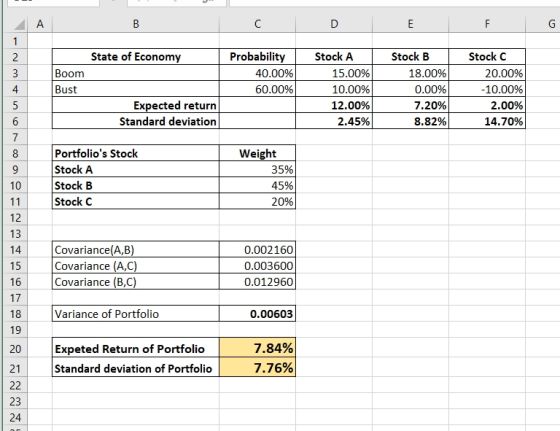This screenshot has height=431, width=560.
Task: Click the 'Stock A' column header cell in row 2
Action: point(334,57)
